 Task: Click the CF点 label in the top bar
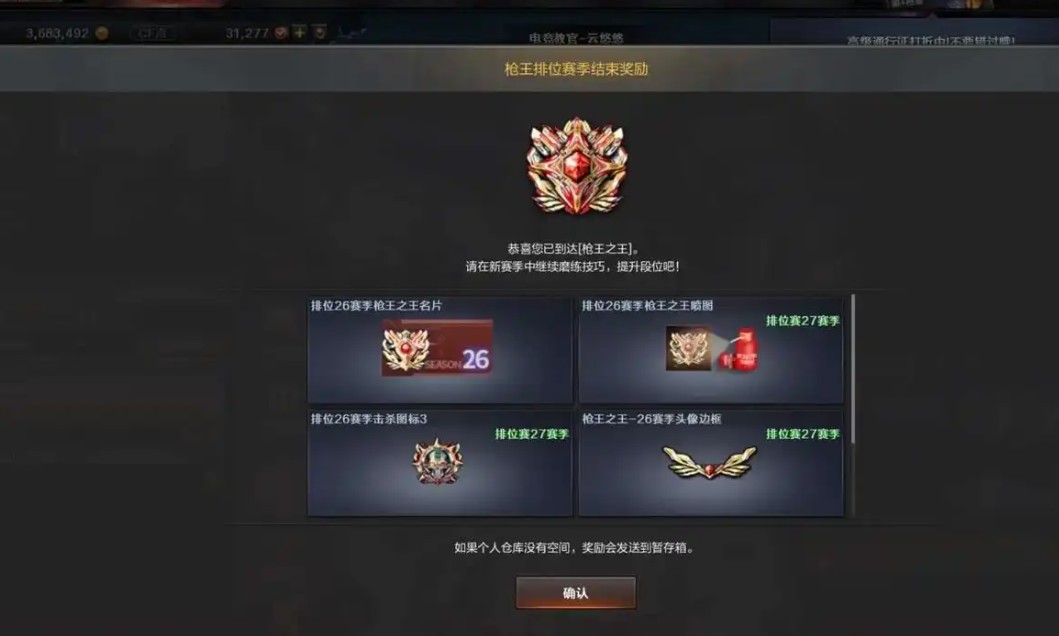click(153, 33)
